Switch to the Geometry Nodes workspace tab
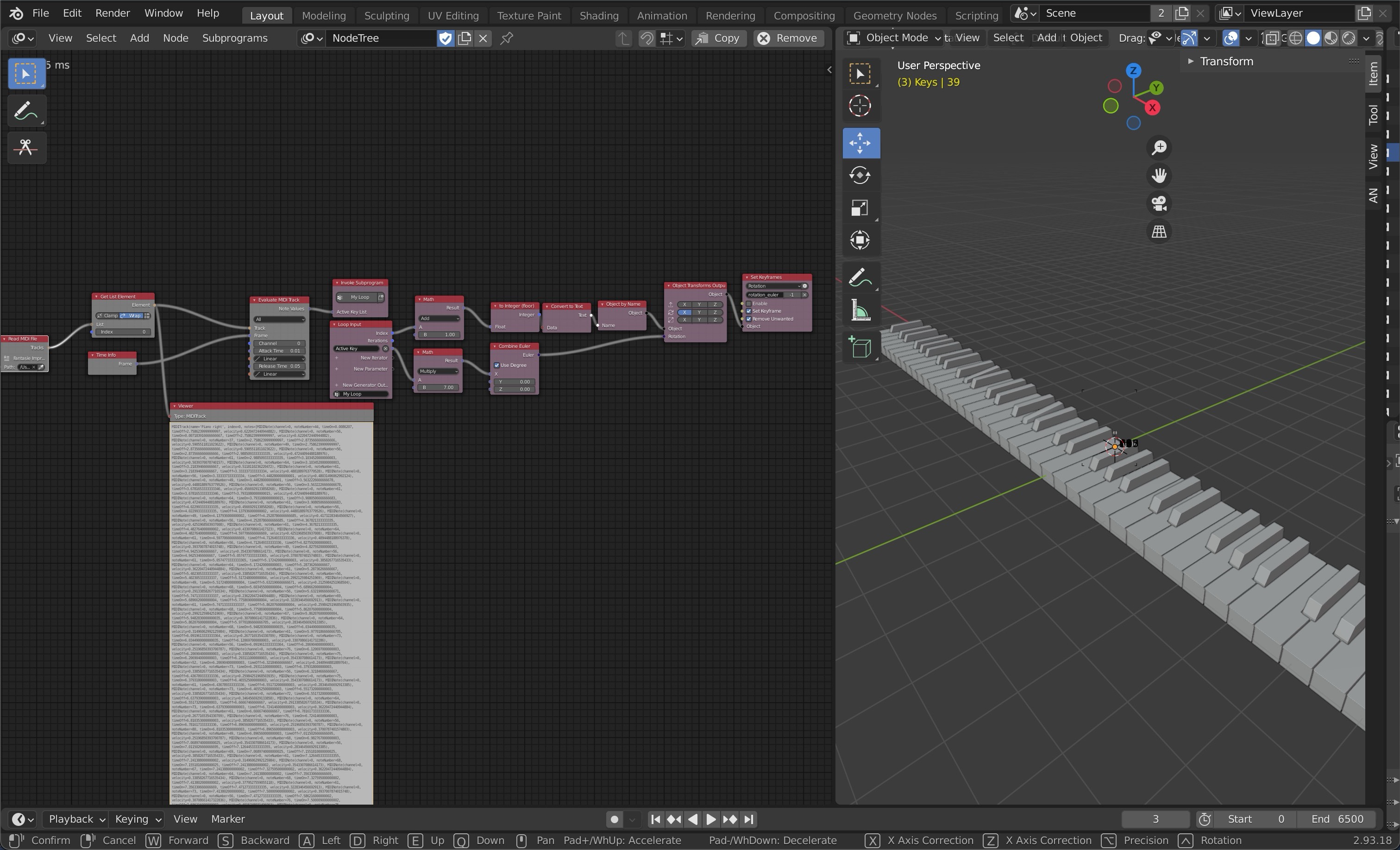The image size is (1400, 850). tap(894, 15)
